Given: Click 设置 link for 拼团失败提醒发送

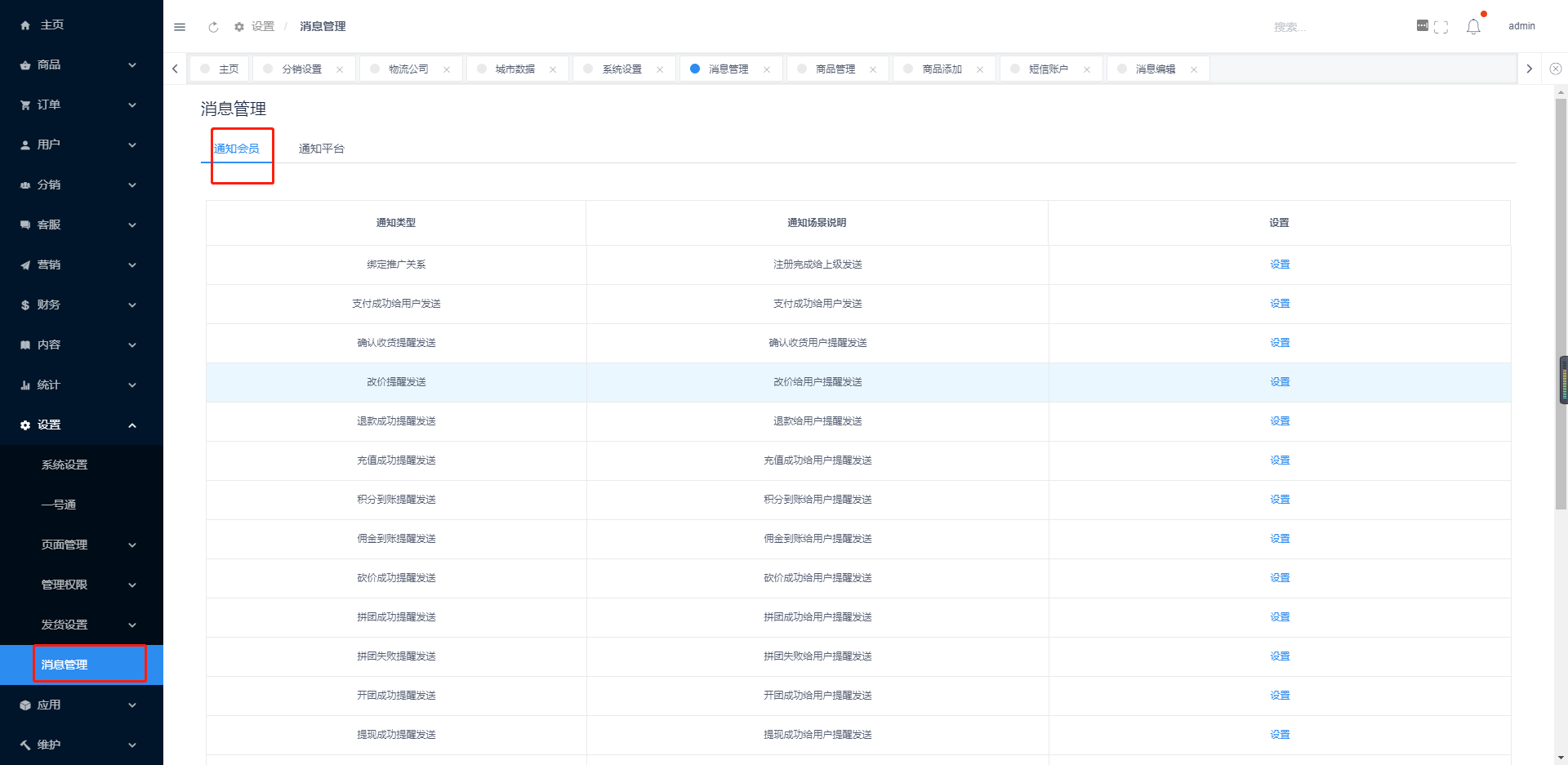Looking at the screenshot, I should coord(1280,656).
